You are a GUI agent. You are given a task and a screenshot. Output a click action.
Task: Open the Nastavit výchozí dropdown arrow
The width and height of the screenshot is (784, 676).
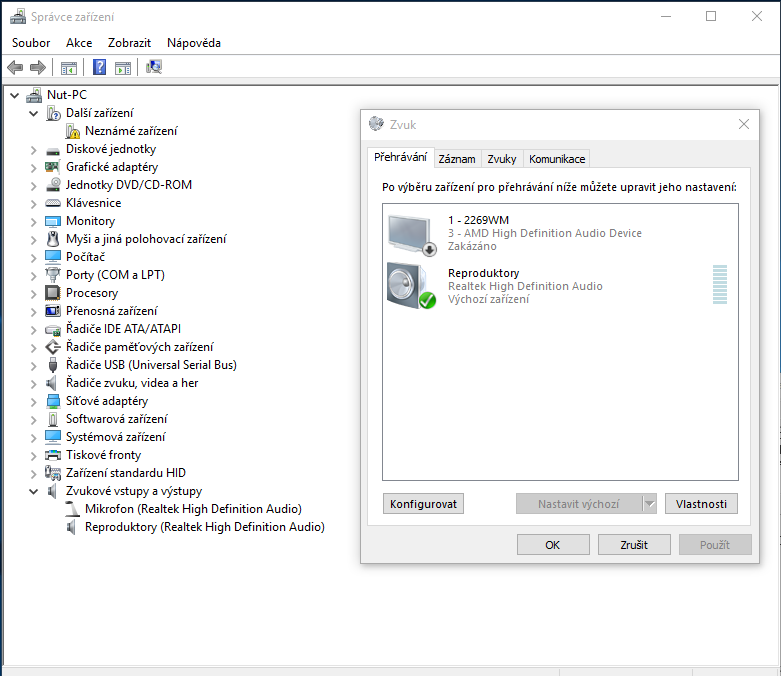[x=650, y=504]
